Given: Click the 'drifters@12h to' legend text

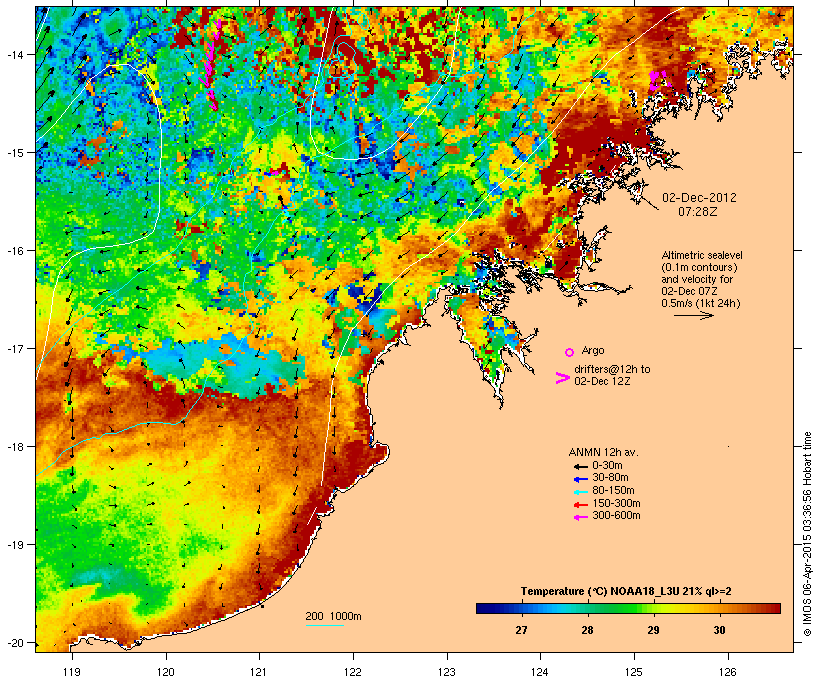Looking at the screenshot, I should 612,369.
